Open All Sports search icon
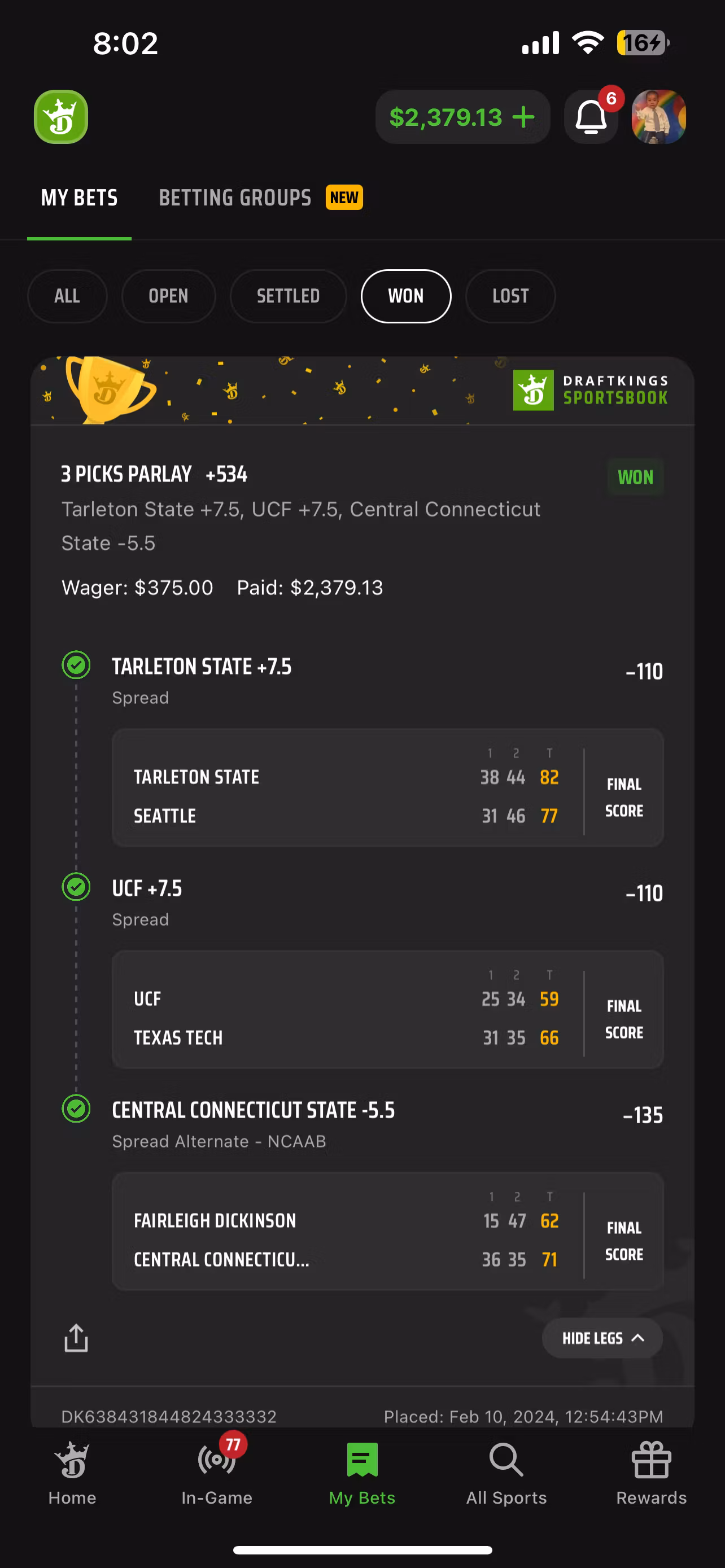Image resolution: width=725 pixels, height=1568 pixels. [506, 1460]
